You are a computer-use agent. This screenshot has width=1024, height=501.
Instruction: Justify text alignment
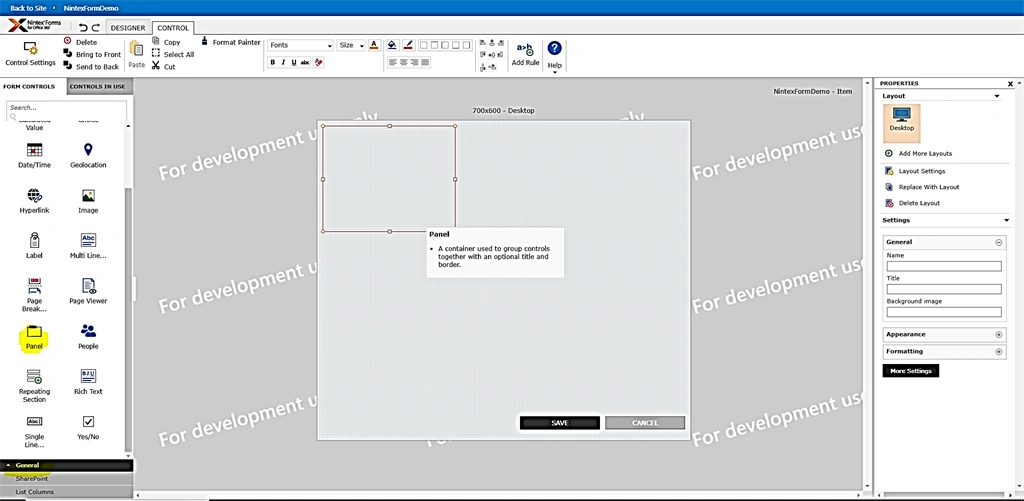point(425,62)
